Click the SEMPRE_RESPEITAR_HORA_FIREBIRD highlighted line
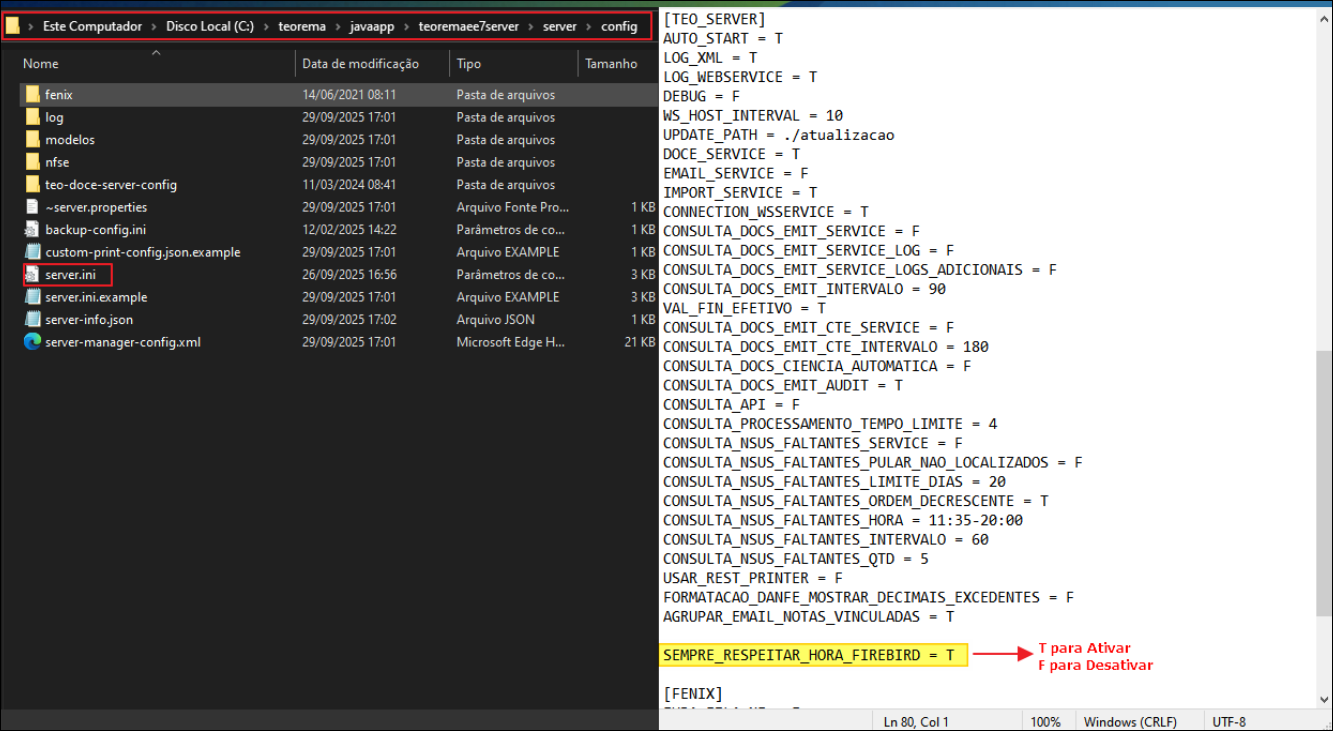Viewport: 1333px width, 731px height. coord(814,655)
